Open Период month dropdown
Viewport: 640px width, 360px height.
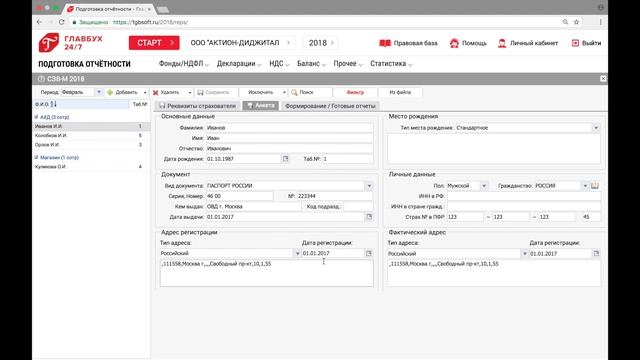tap(98, 92)
